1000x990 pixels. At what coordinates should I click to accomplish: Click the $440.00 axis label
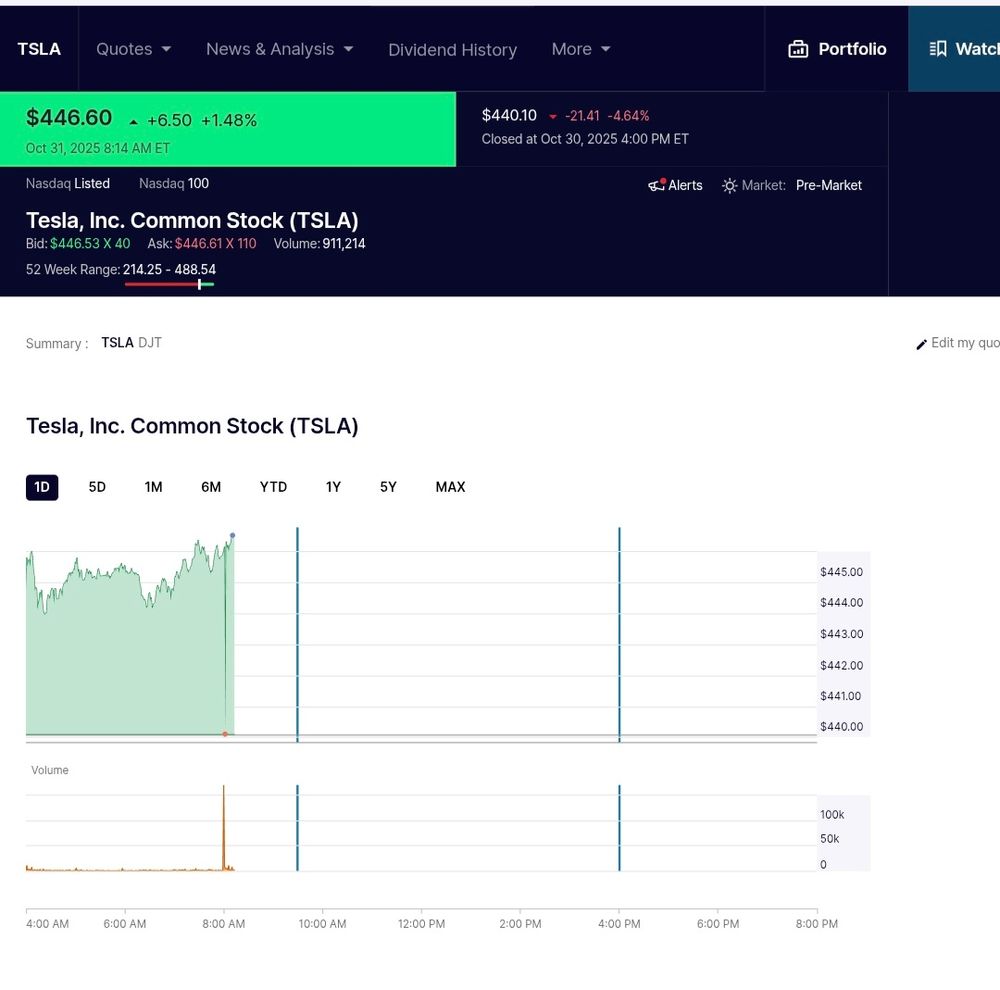tap(841, 727)
